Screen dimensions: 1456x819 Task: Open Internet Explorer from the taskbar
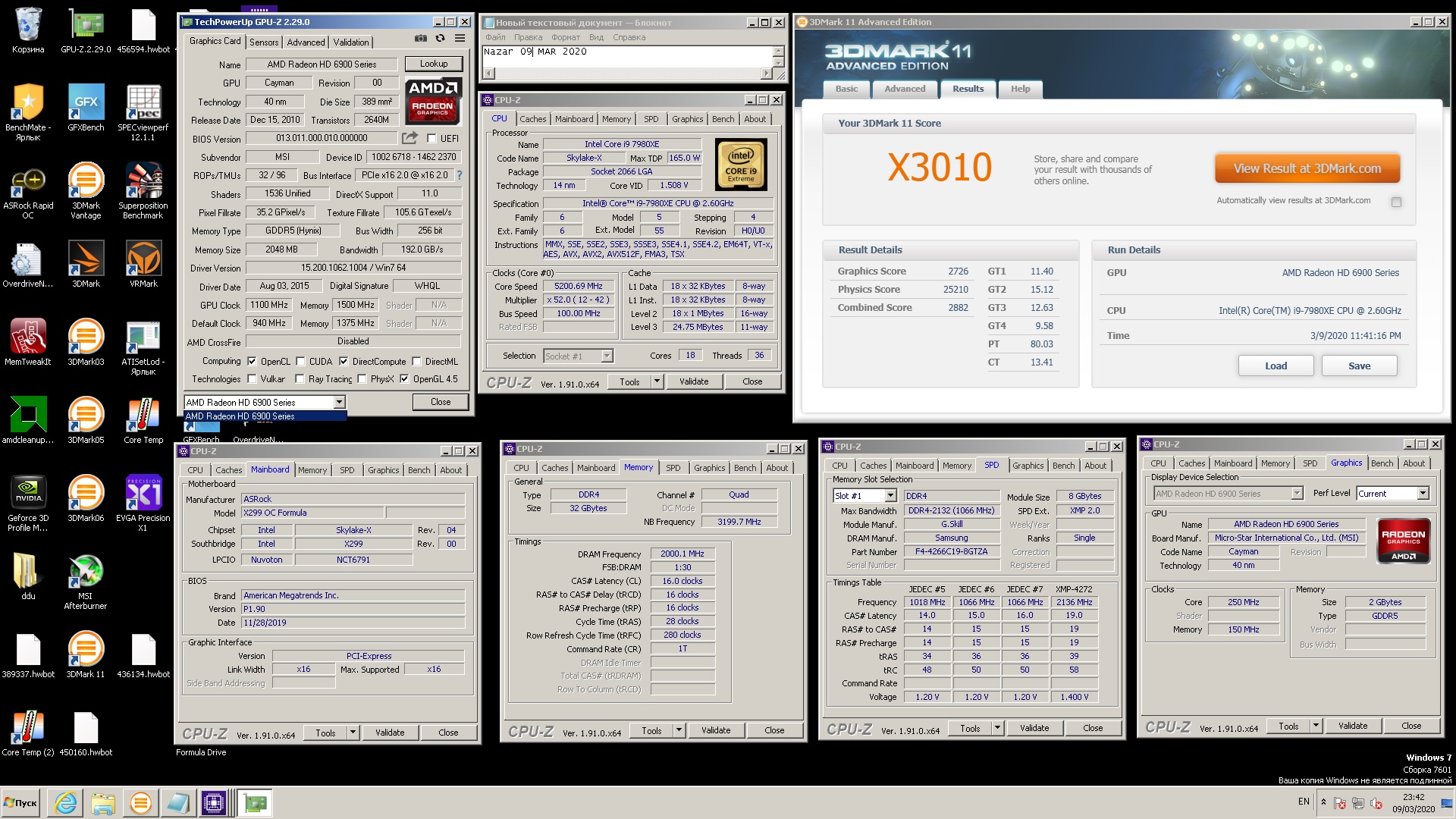click(x=66, y=802)
